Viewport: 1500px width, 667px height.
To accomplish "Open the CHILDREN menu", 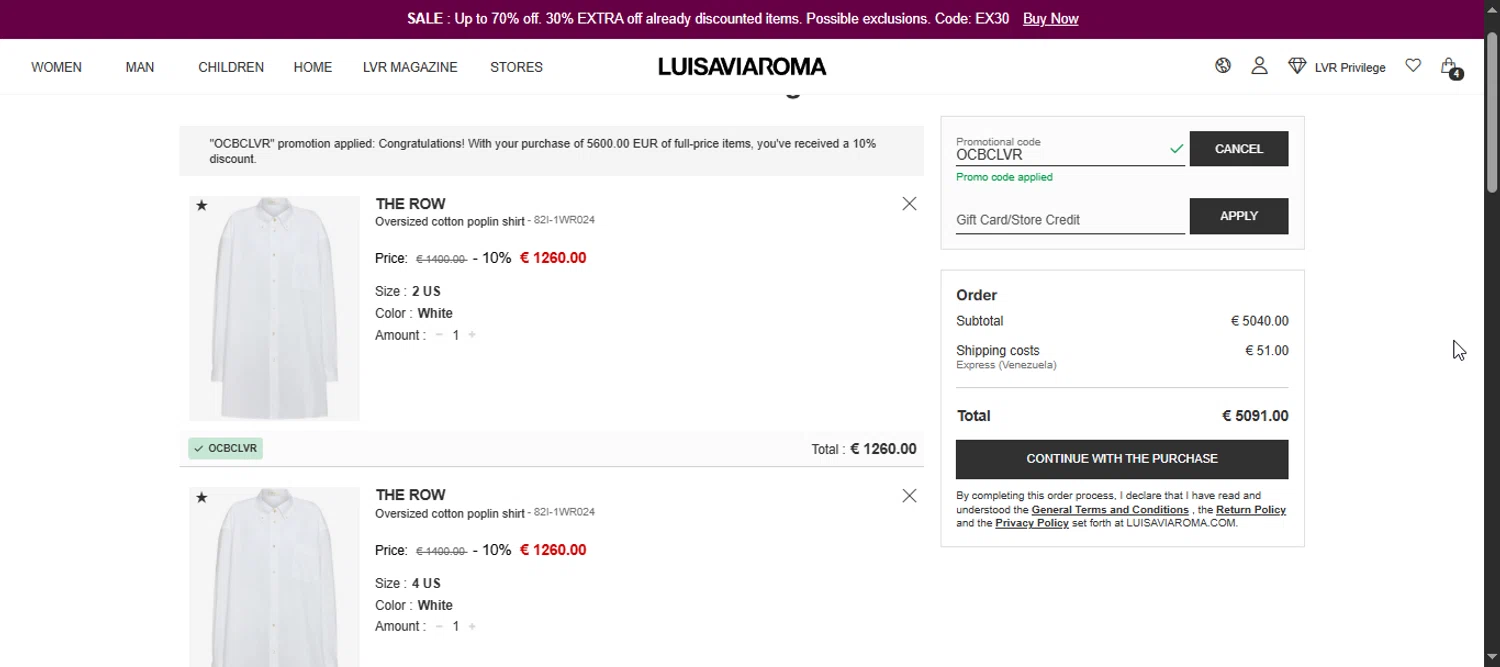I will pos(231,67).
